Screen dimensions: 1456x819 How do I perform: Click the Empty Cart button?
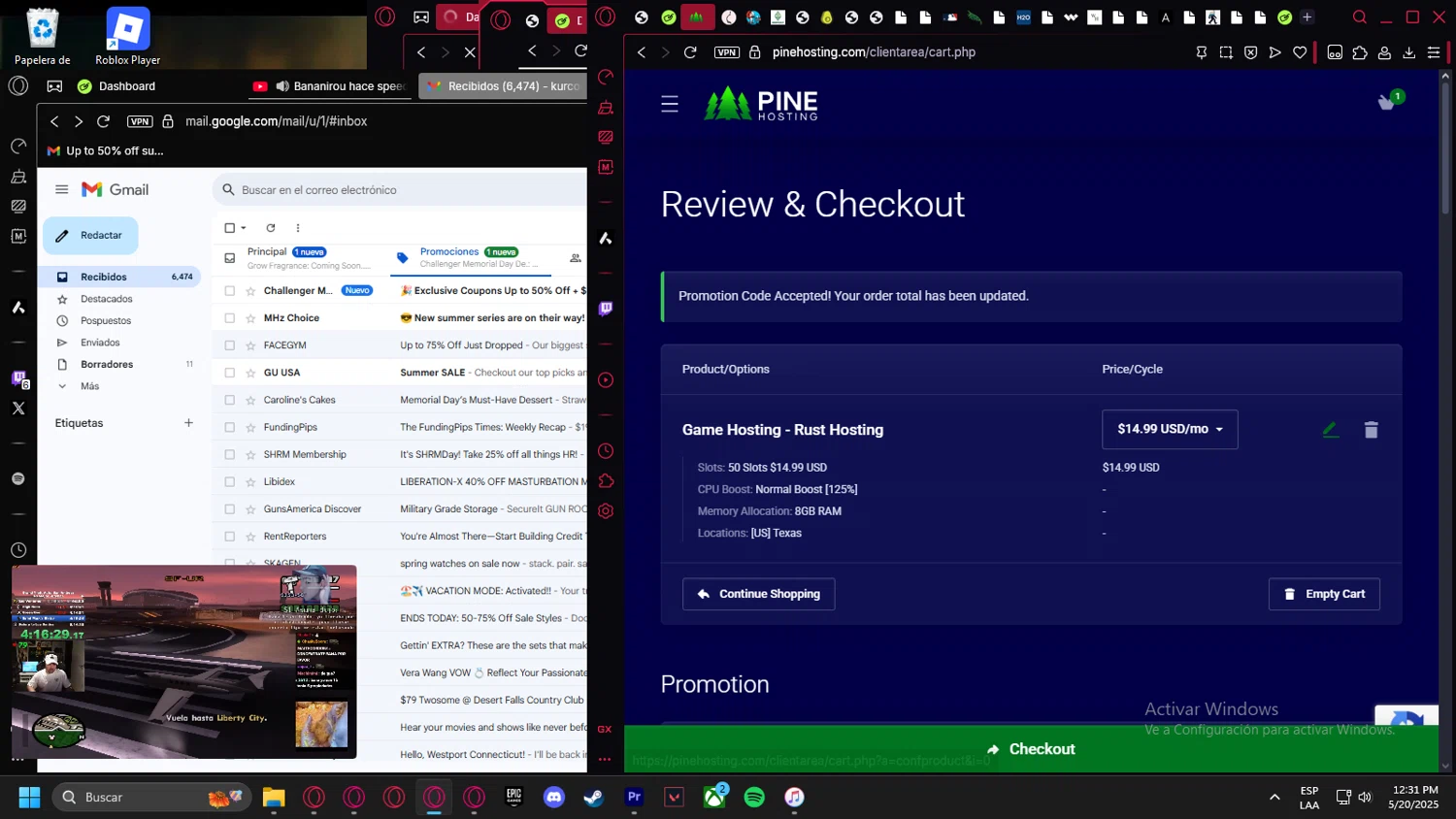(1324, 594)
